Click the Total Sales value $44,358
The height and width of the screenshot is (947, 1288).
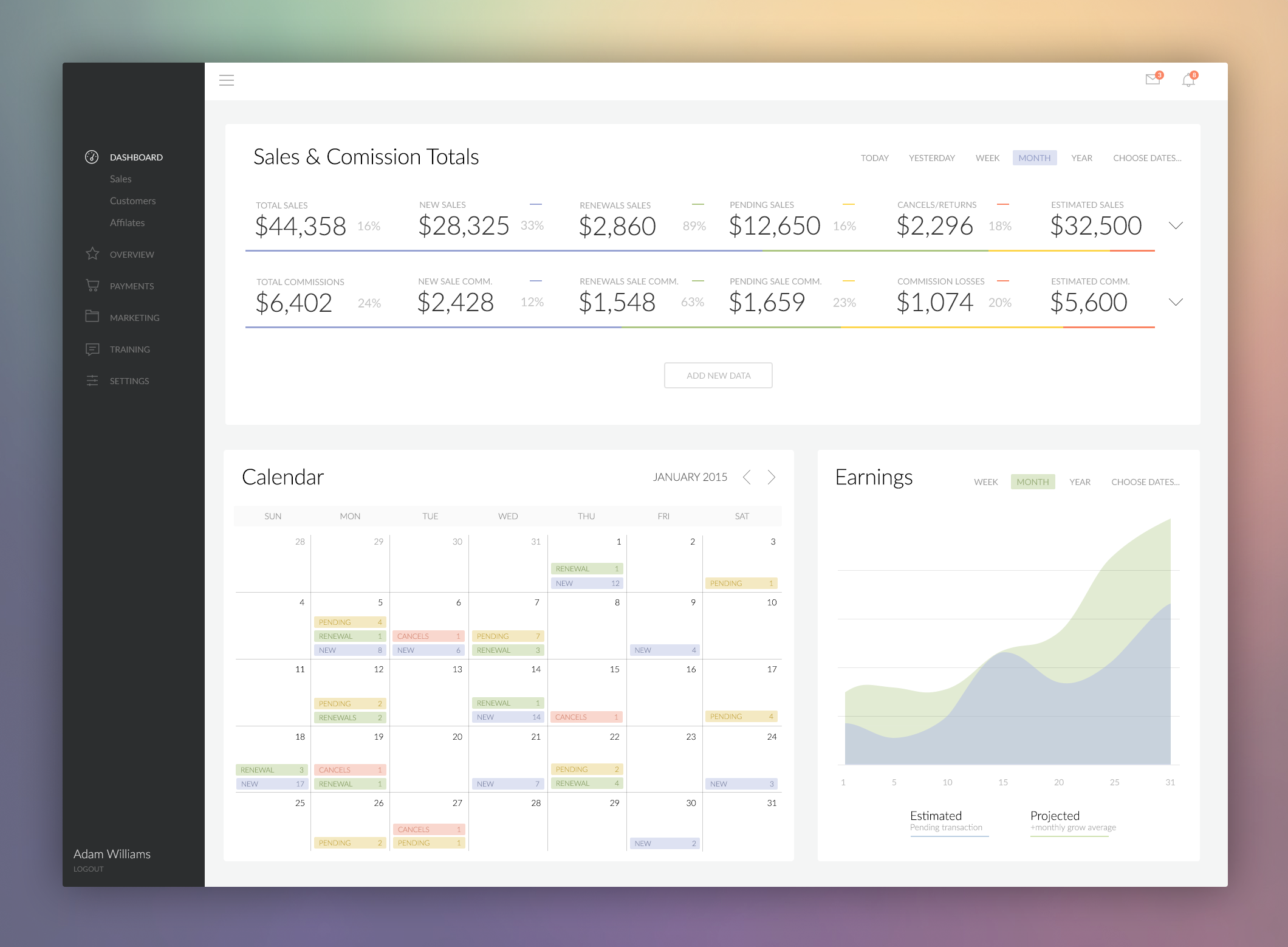[x=300, y=226]
